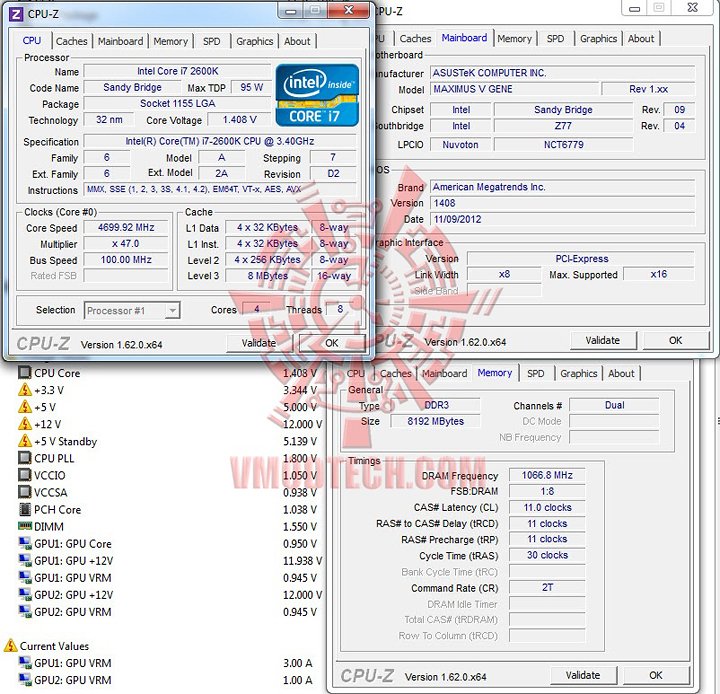Screen dimensions: 720x694
Task: Open Memory tab in the Mainboard window
Action: 514,39
